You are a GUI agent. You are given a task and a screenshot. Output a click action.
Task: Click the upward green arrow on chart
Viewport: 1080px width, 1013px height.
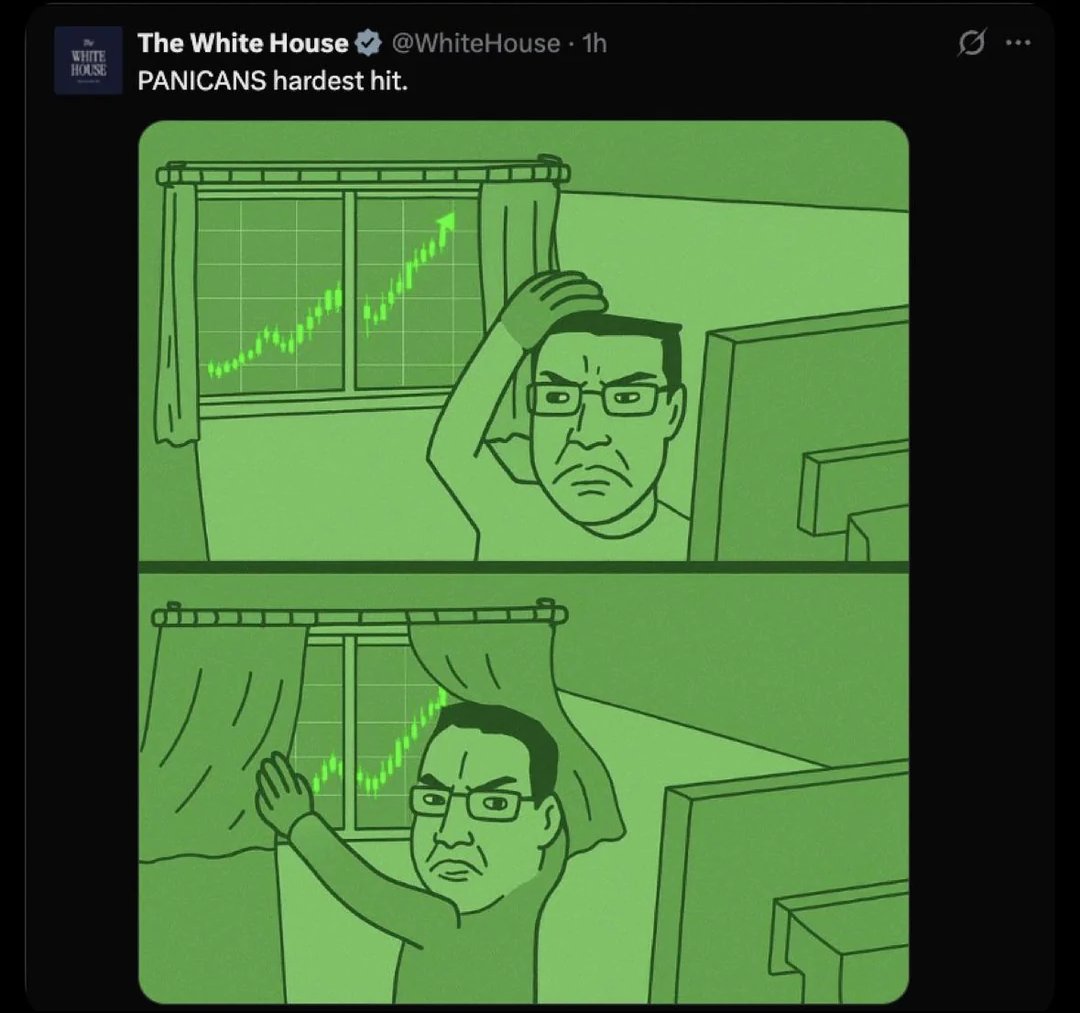(445, 224)
